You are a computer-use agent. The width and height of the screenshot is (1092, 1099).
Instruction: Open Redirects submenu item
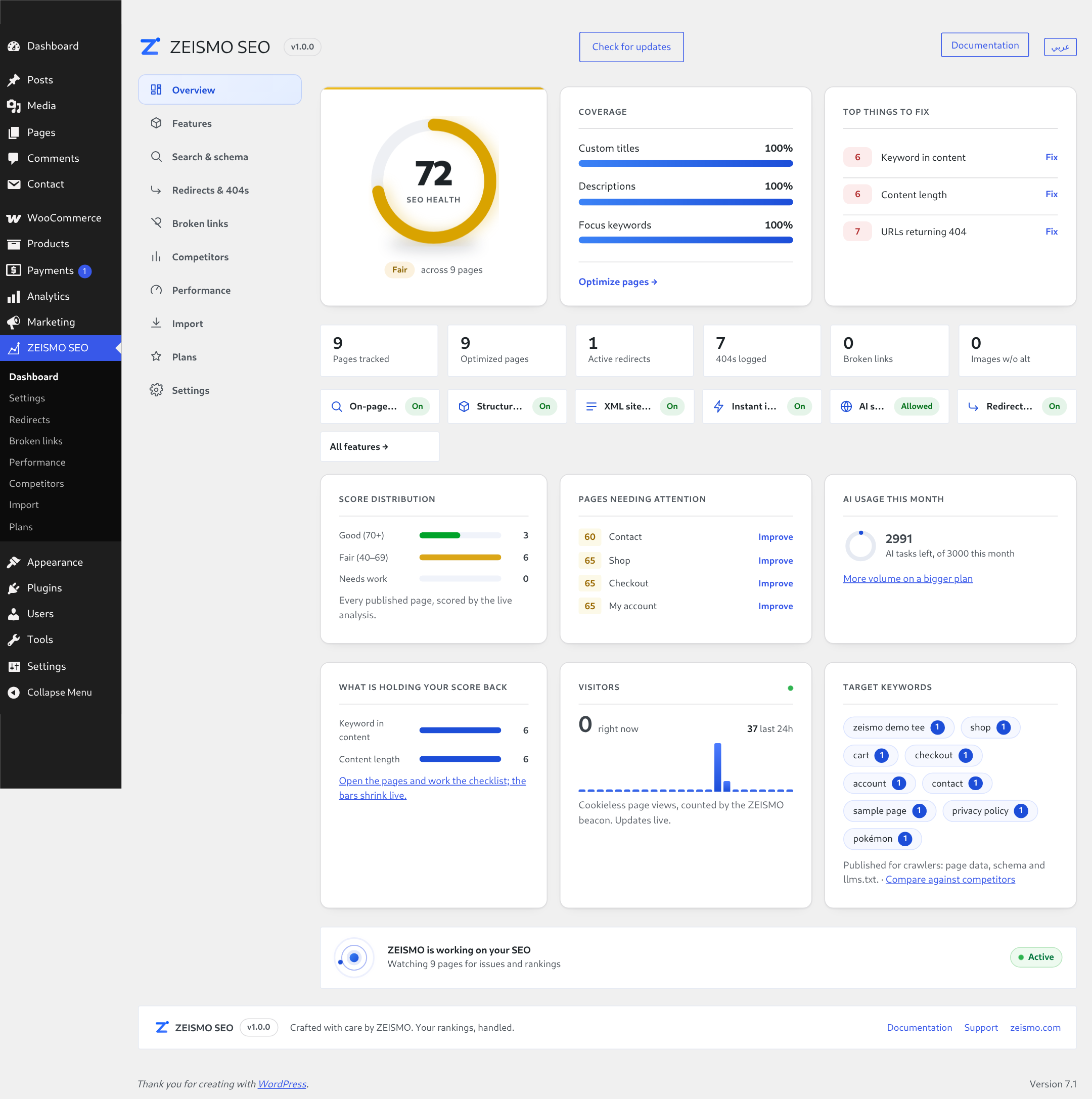pos(29,420)
